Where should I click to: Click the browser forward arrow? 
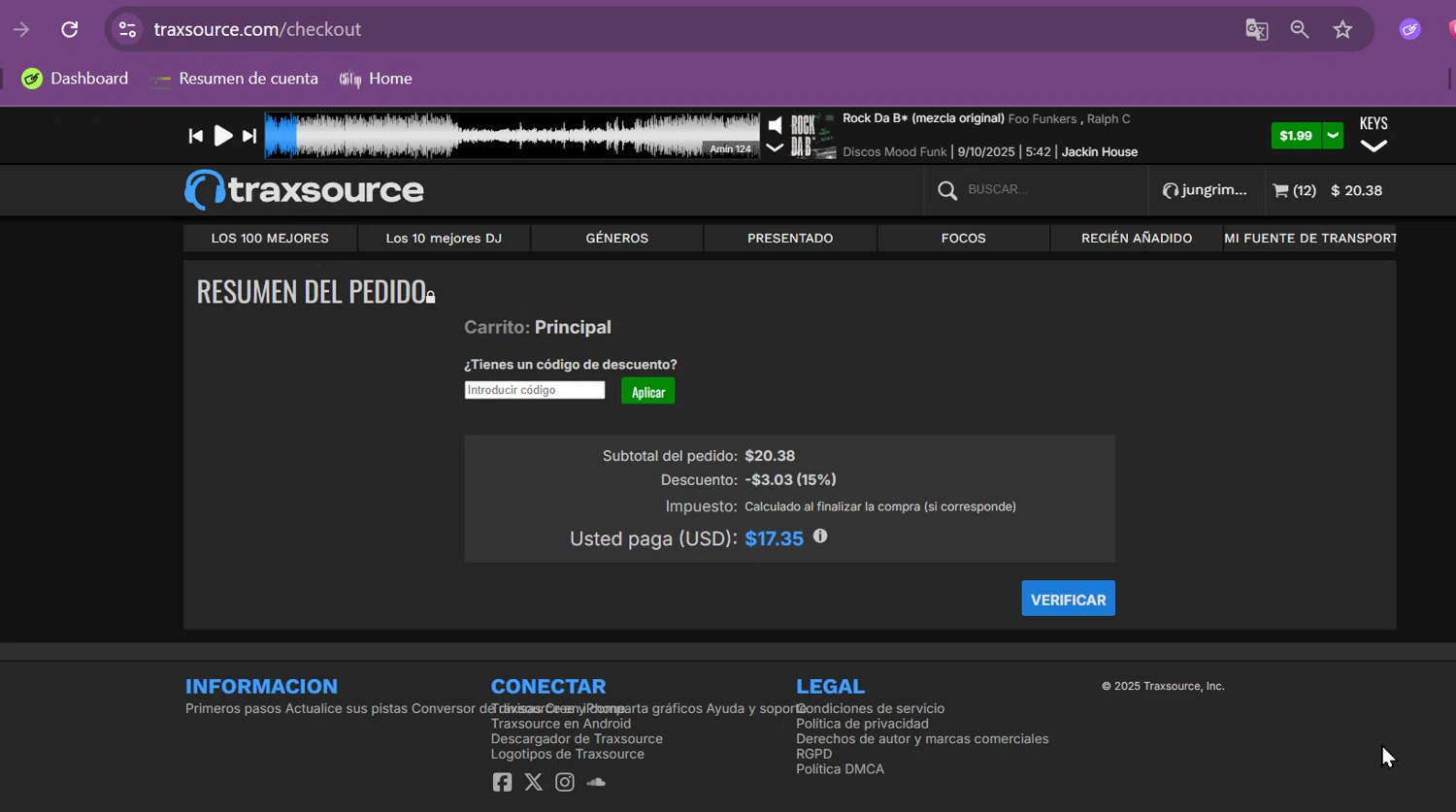point(21,29)
